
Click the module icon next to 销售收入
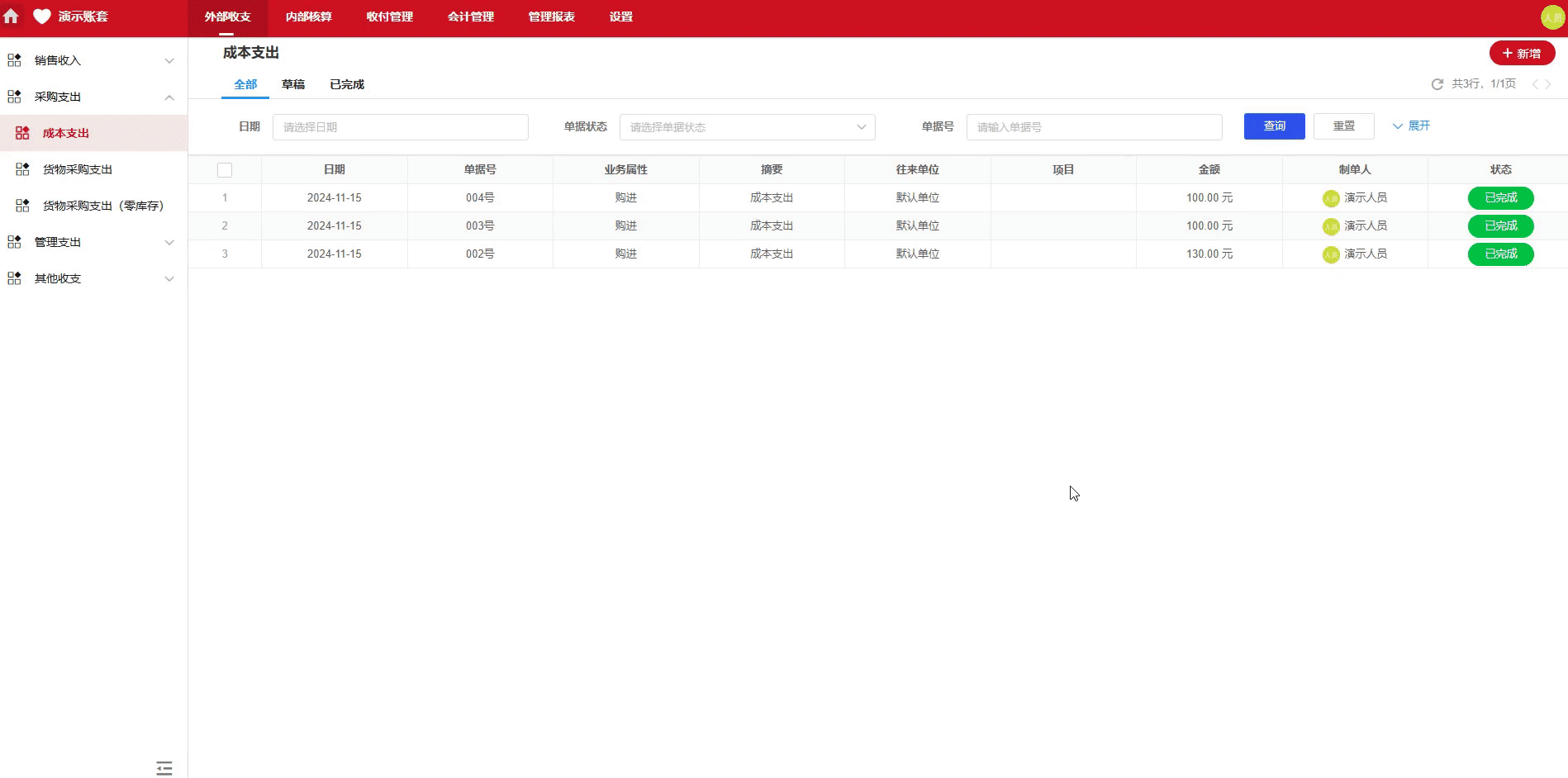(x=13, y=59)
